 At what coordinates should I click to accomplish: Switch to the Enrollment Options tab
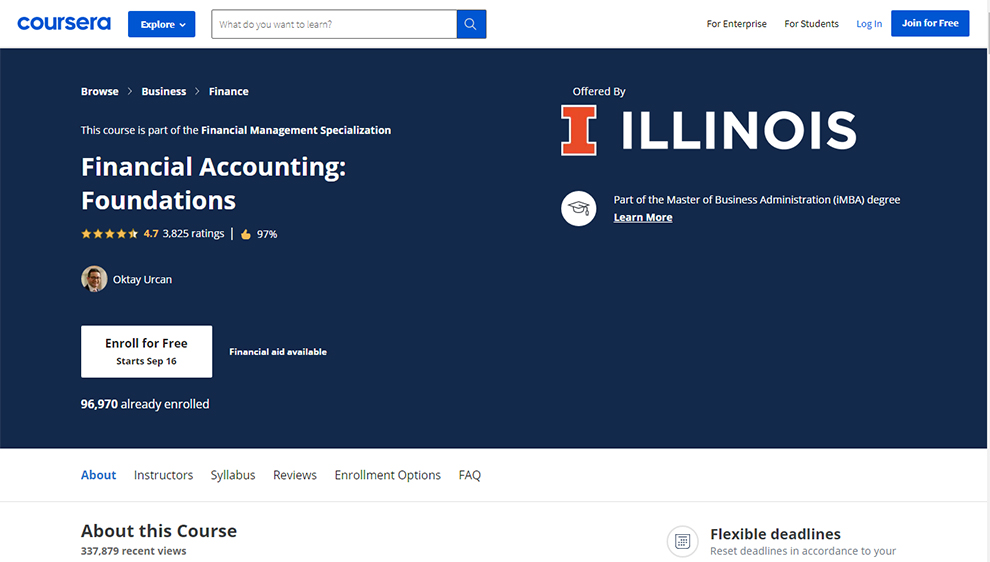[x=388, y=475]
